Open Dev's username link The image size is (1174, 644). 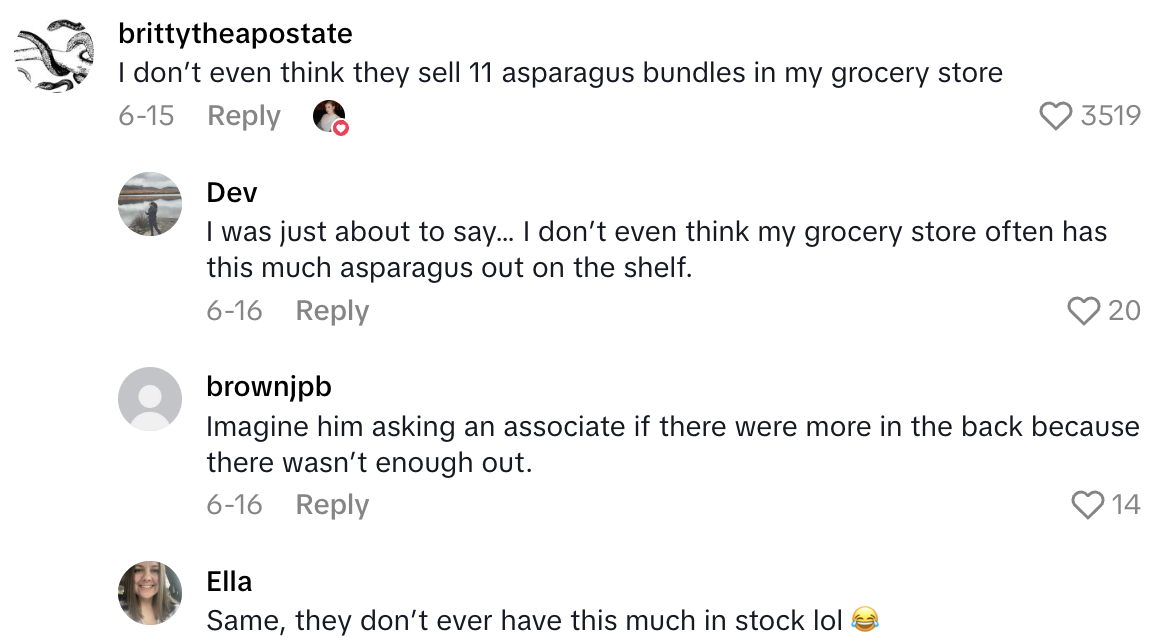click(x=229, y=192)
